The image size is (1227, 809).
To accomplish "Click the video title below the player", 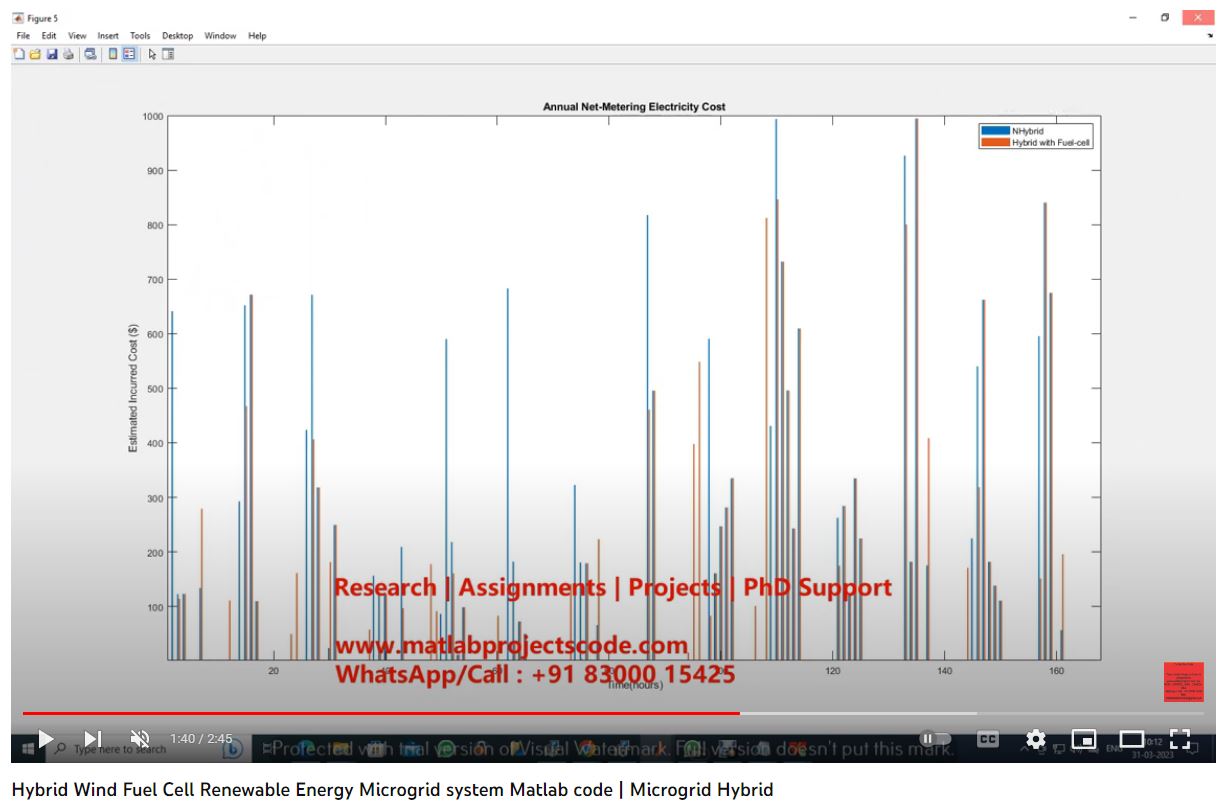I will [x=392, y=789].
